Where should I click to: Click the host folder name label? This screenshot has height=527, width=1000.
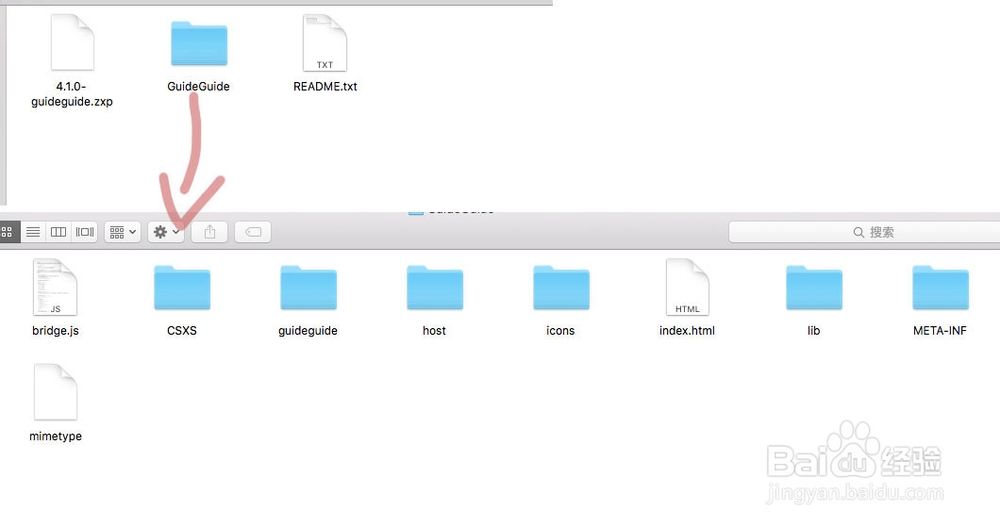(x=434, y=330)
